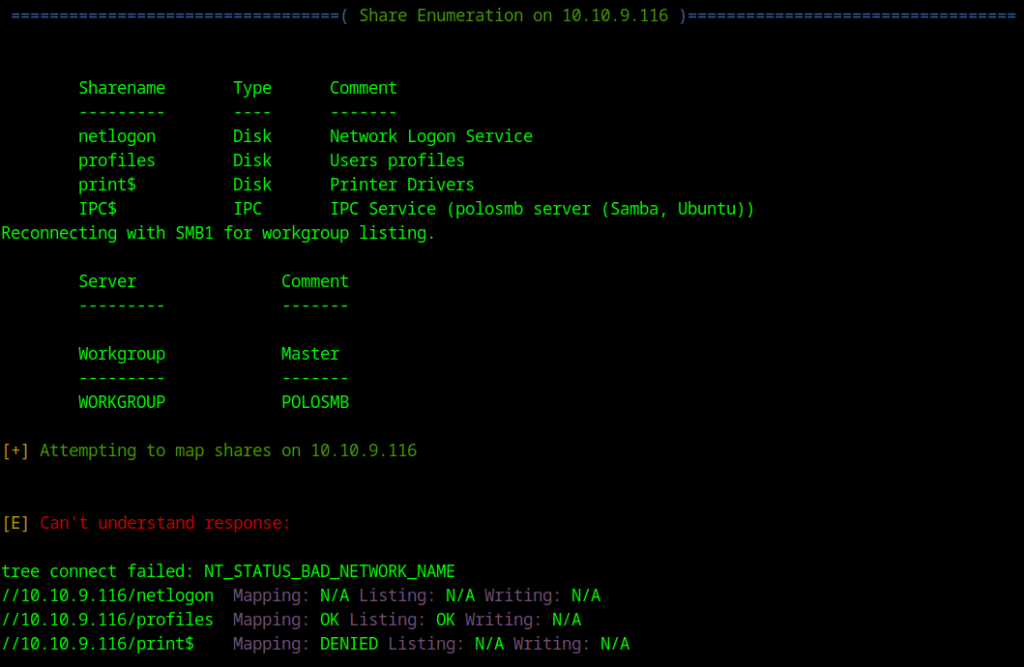The image size is (1024, 667).
Task: Click the 'netlogon' share name in the table
Action: click(117, 137)
